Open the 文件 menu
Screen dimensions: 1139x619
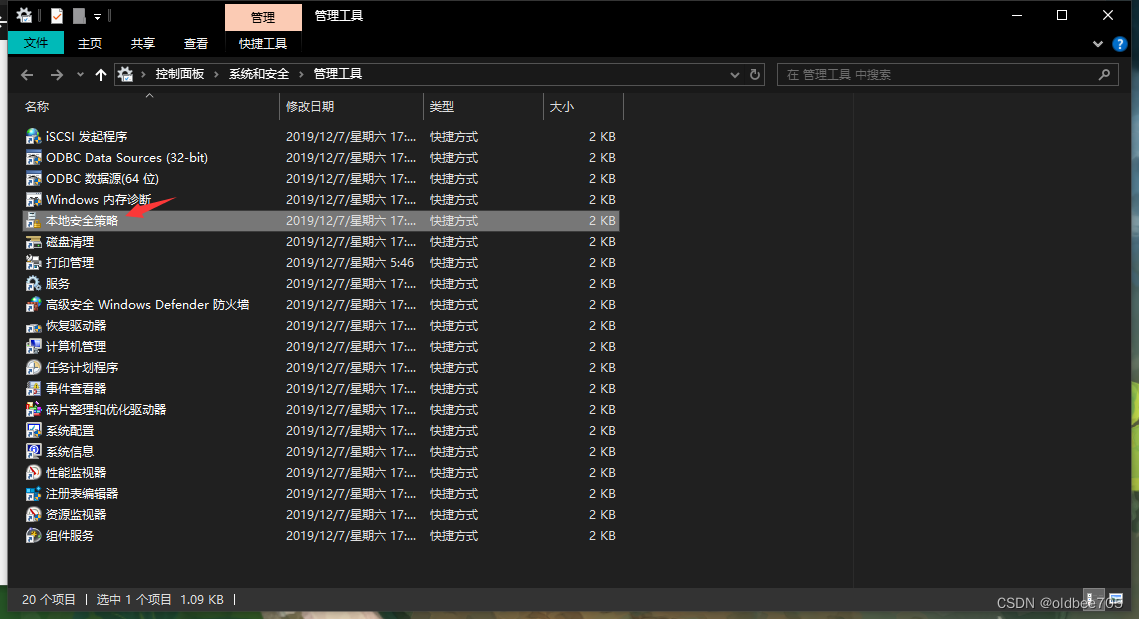36,43
